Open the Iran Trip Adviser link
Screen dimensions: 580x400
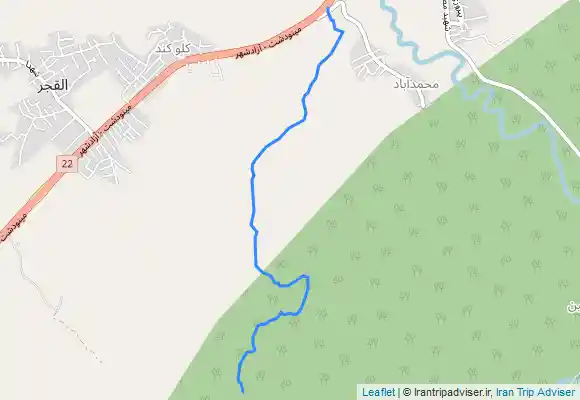click(535, 392)
